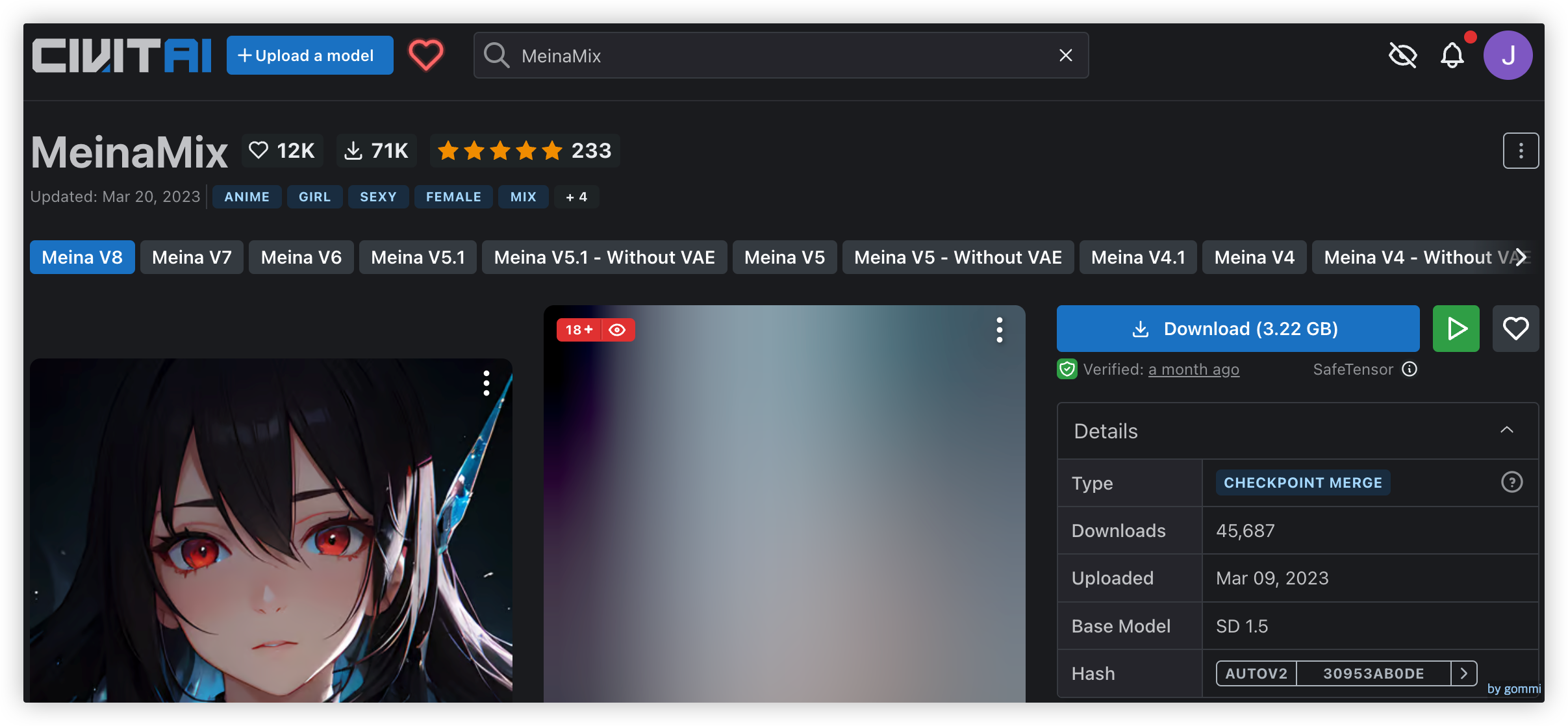Click the Upload a model button
Screen dimensions: 1568x726
click(310, 55)
